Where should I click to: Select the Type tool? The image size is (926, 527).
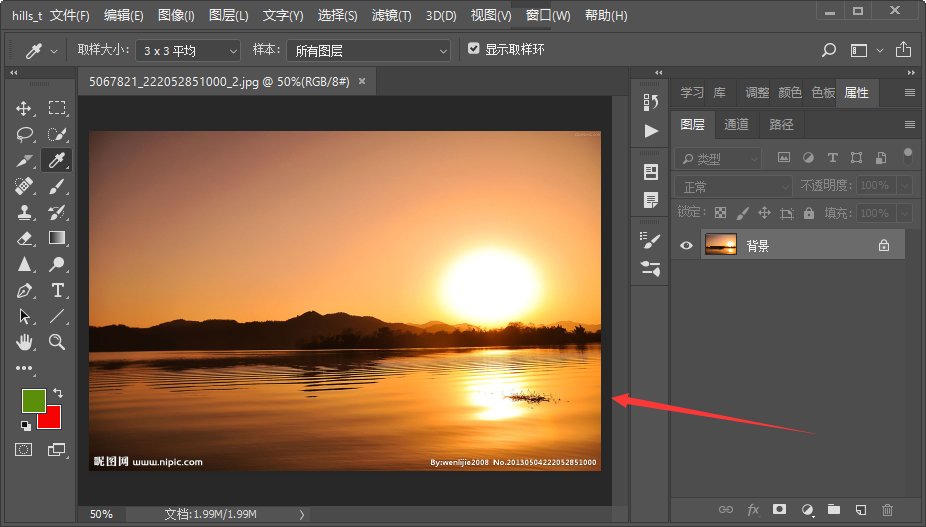coord(57,290)
